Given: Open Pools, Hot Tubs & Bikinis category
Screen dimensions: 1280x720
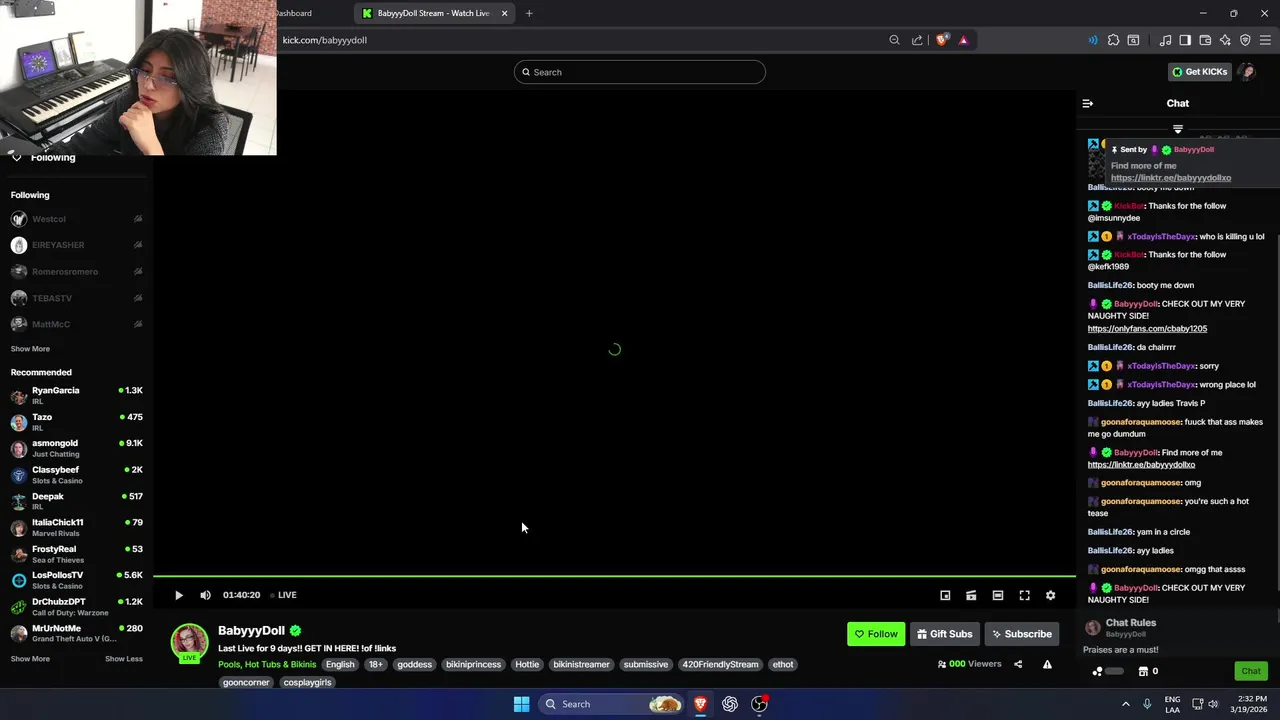Looking at the screenshot, I should click(267, 665).
